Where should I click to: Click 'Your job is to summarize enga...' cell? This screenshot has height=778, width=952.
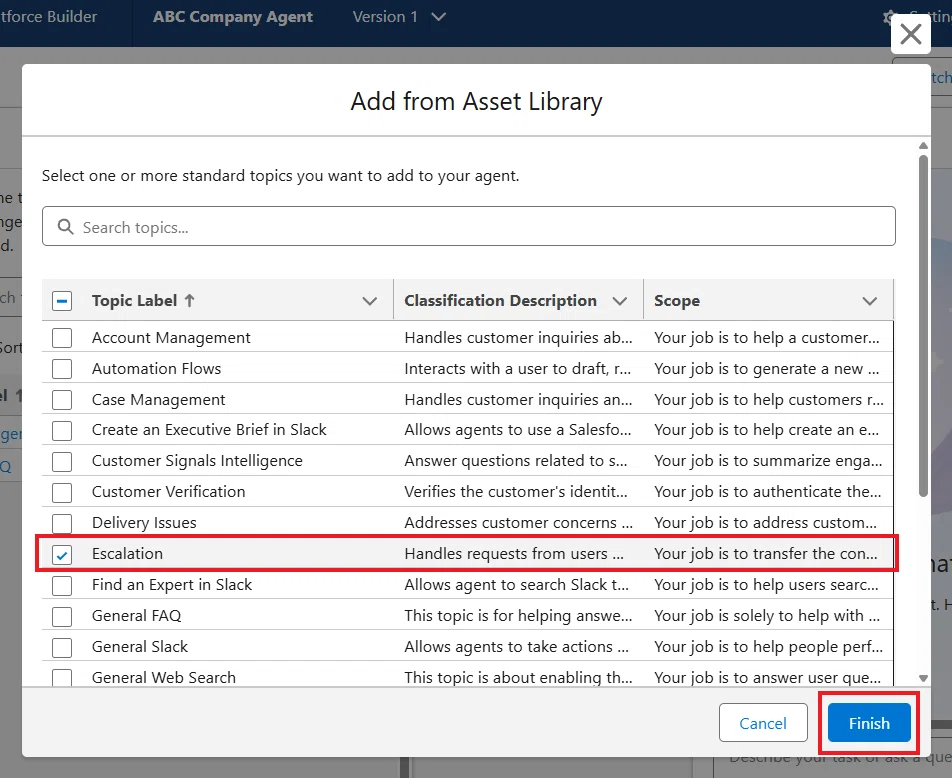click(768, 461)
